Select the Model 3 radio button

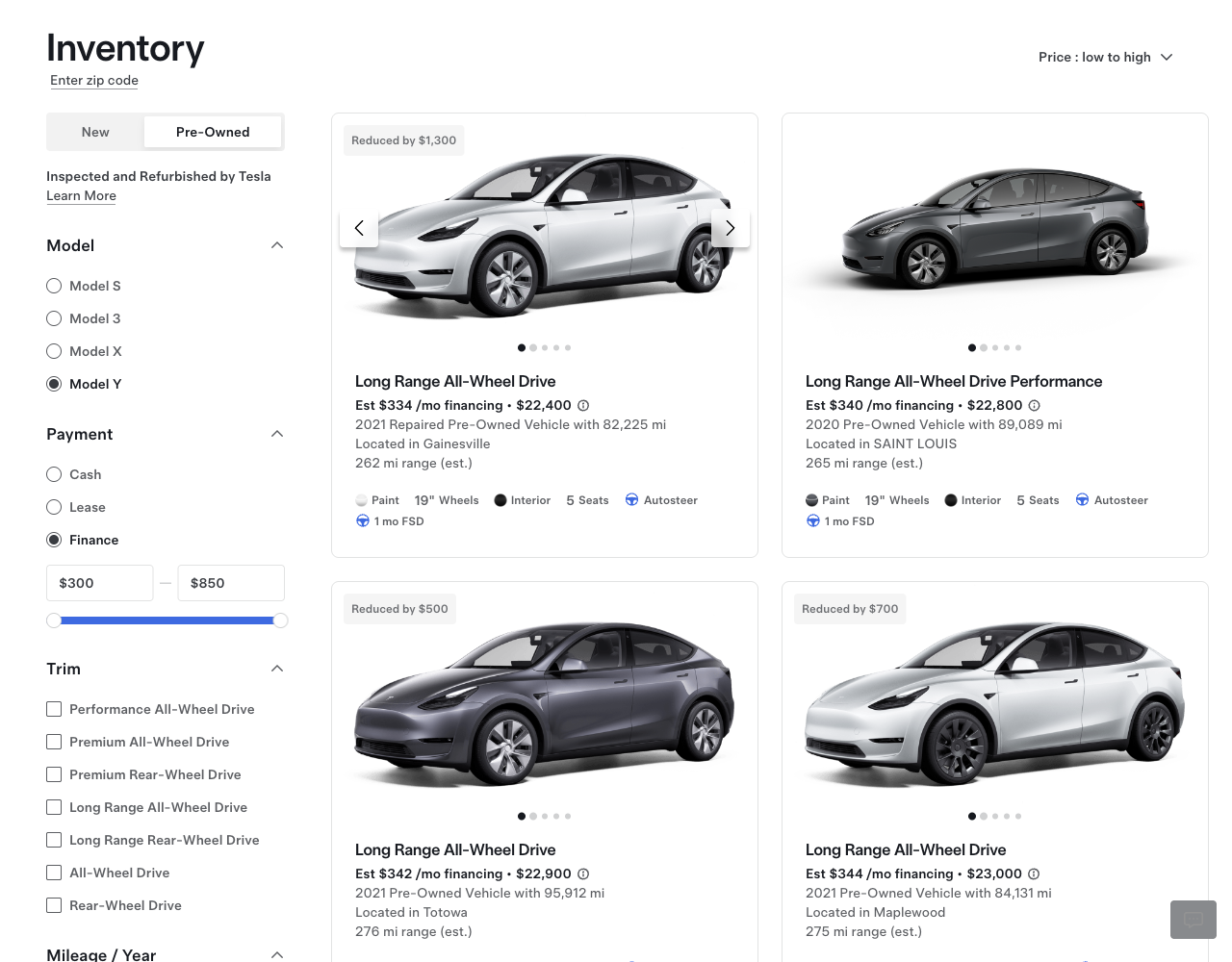pos(53,318)
